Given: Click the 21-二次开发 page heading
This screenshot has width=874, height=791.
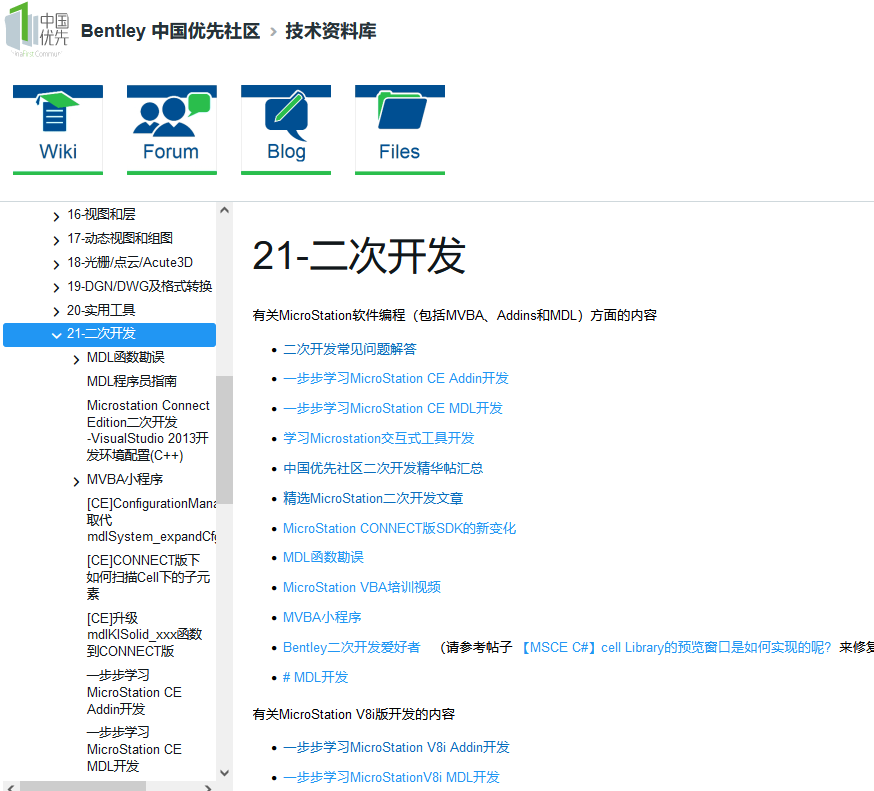Looking at the screenshot, I should point(359,256).
